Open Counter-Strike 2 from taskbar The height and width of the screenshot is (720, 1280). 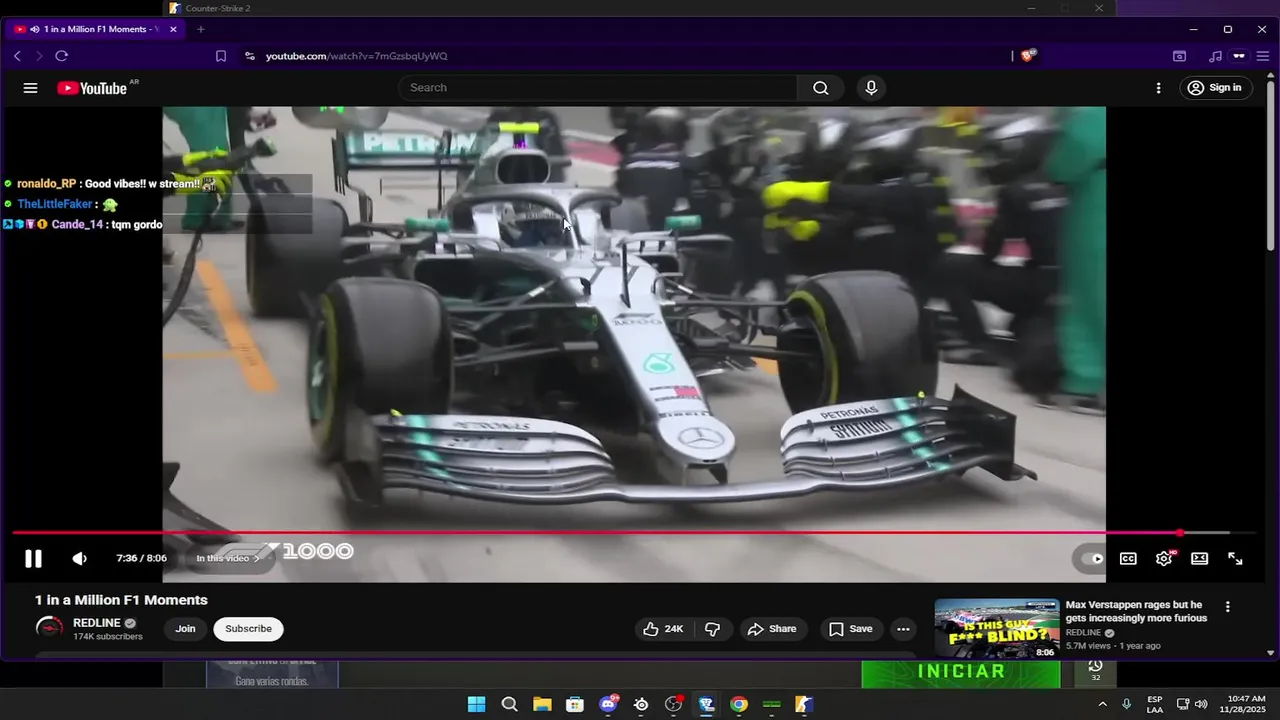(803, 704)
